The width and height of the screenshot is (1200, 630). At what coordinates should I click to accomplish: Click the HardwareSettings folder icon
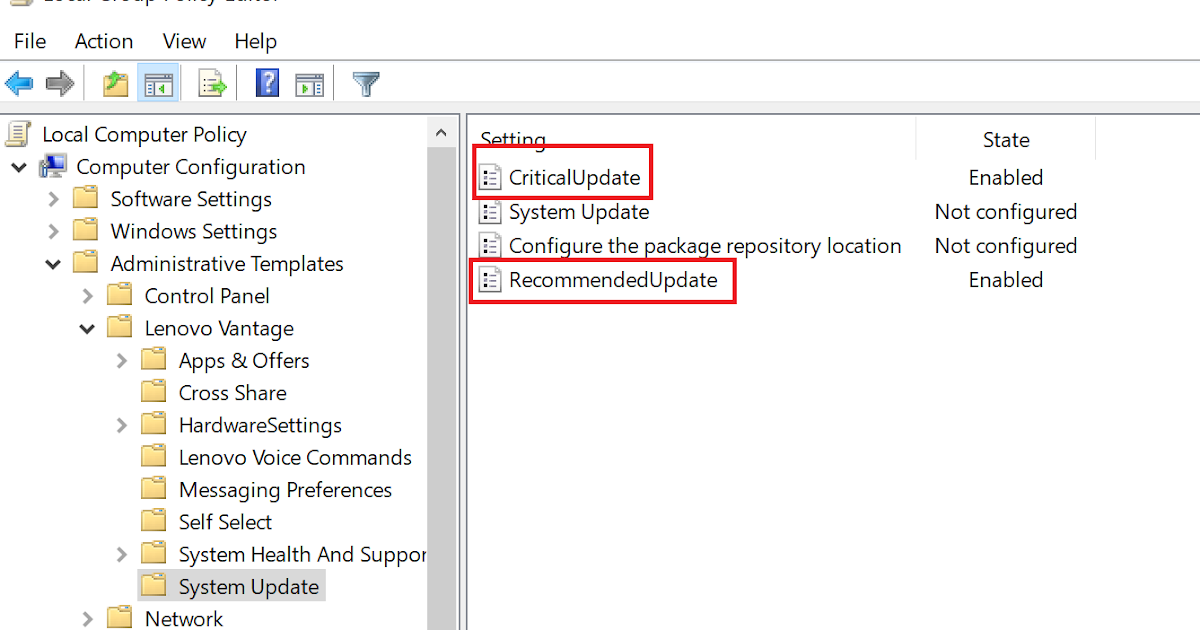(x=154, y=424)
